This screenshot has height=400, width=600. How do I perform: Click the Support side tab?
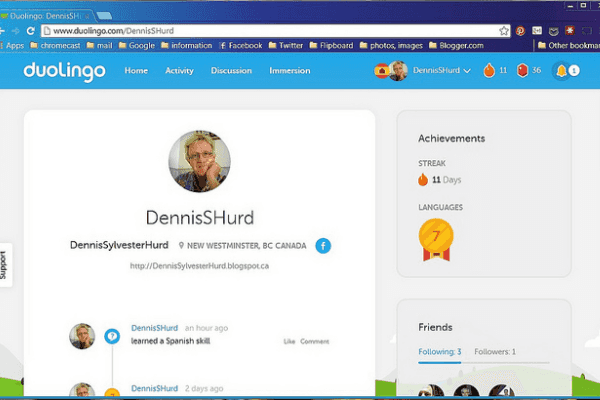coord(4,265)
